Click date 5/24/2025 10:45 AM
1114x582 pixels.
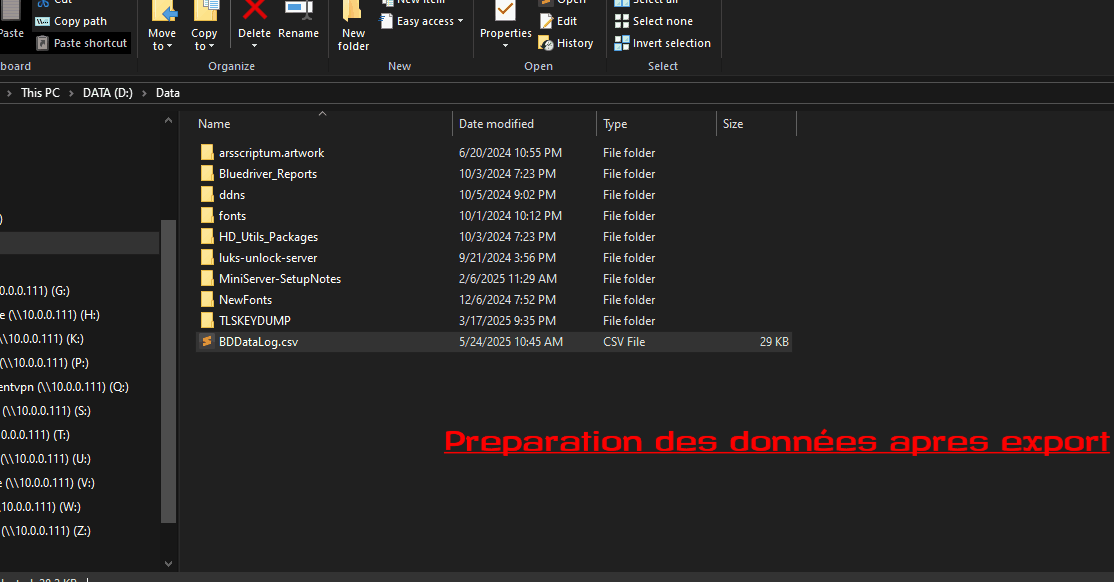coord(511,342)
